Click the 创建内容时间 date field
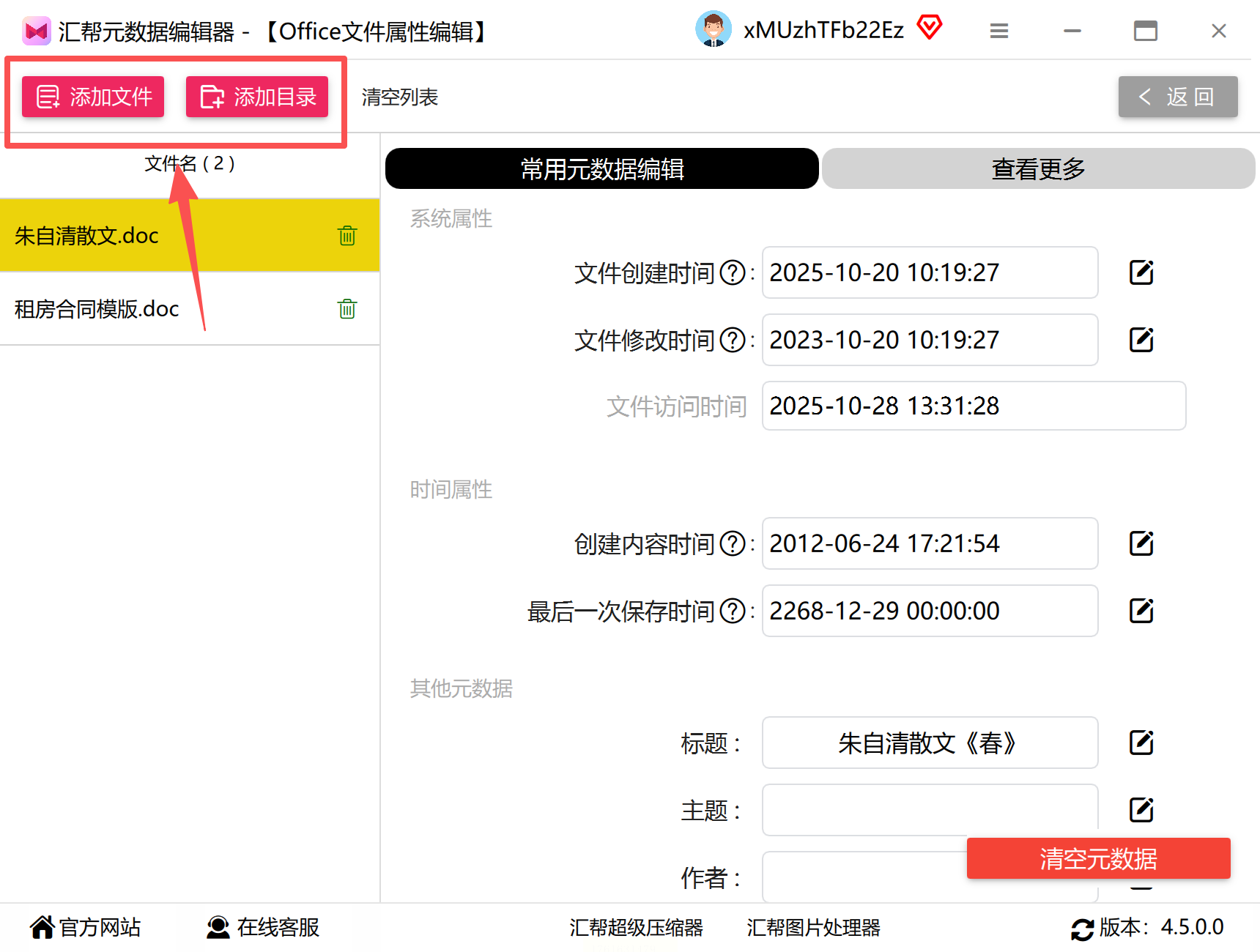 (930, 543)
